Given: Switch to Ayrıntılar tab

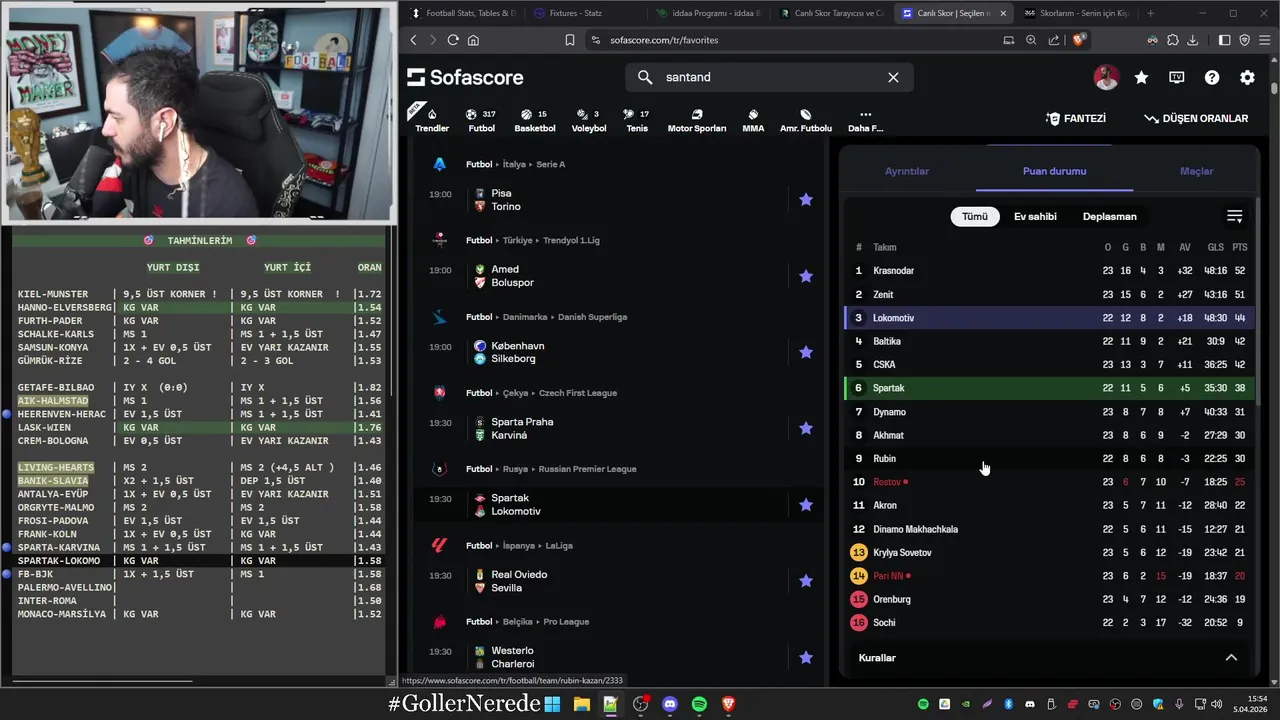Looking at the screenshot, I should coord(907,171).
